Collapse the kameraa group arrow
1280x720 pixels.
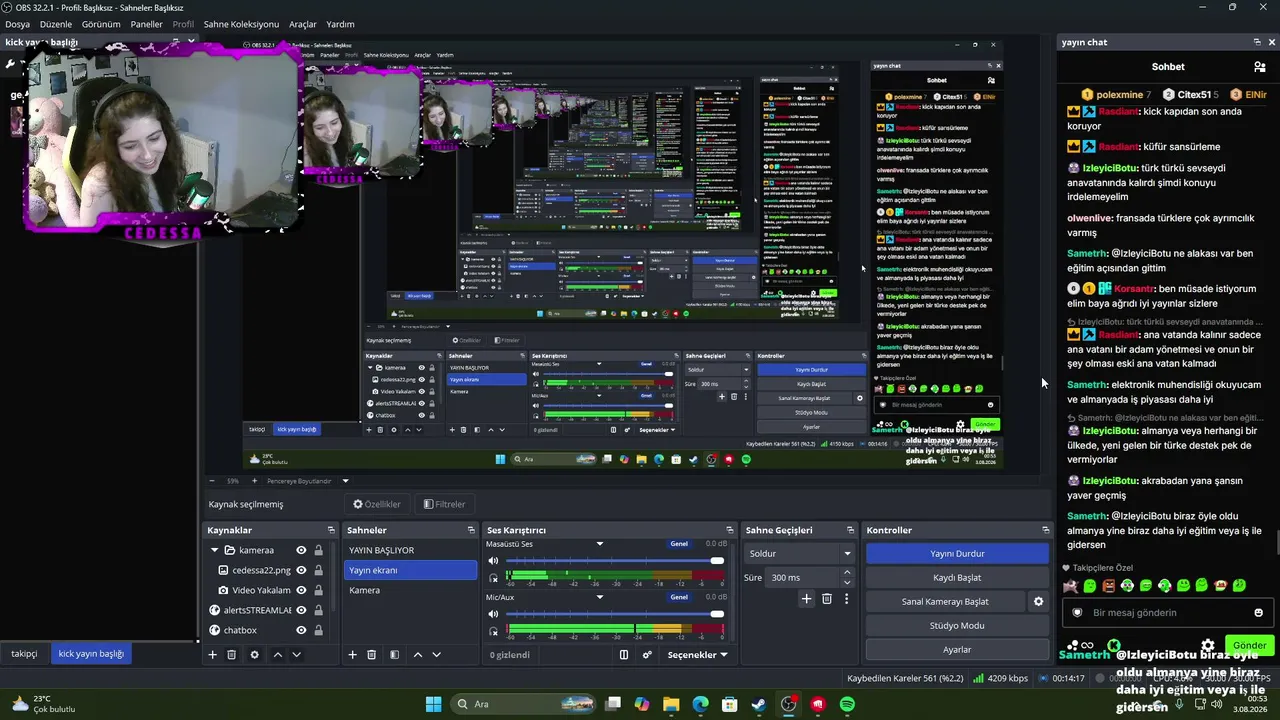tap(214, 550)
